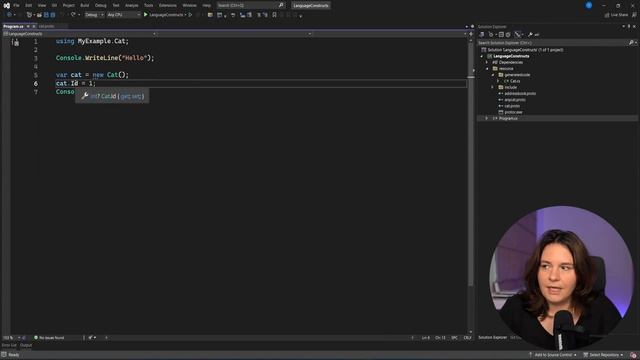Open the Analyze menu

pos(131,5)
